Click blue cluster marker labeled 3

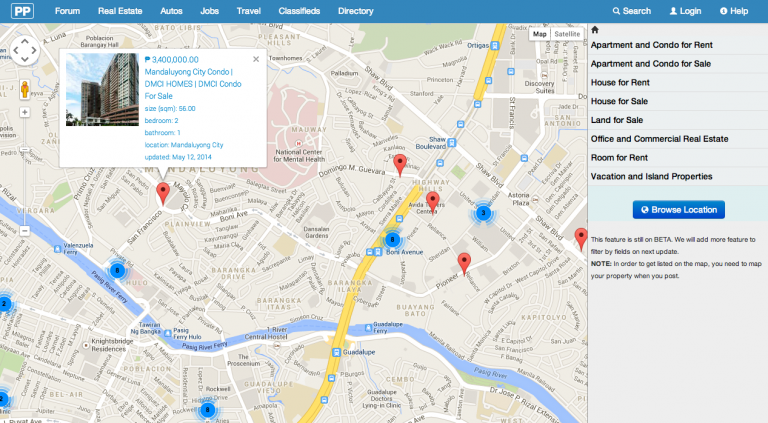click(483, 212)
